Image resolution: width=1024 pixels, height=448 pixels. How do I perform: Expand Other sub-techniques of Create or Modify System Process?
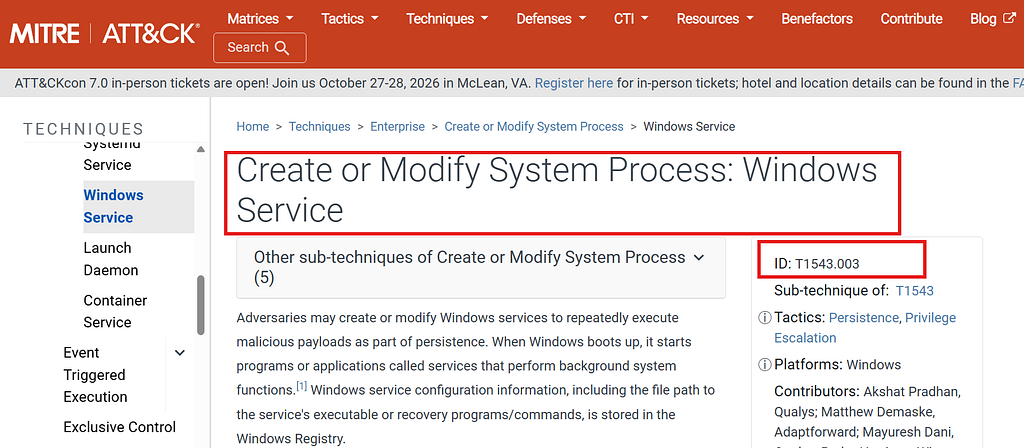pos(481,268)
